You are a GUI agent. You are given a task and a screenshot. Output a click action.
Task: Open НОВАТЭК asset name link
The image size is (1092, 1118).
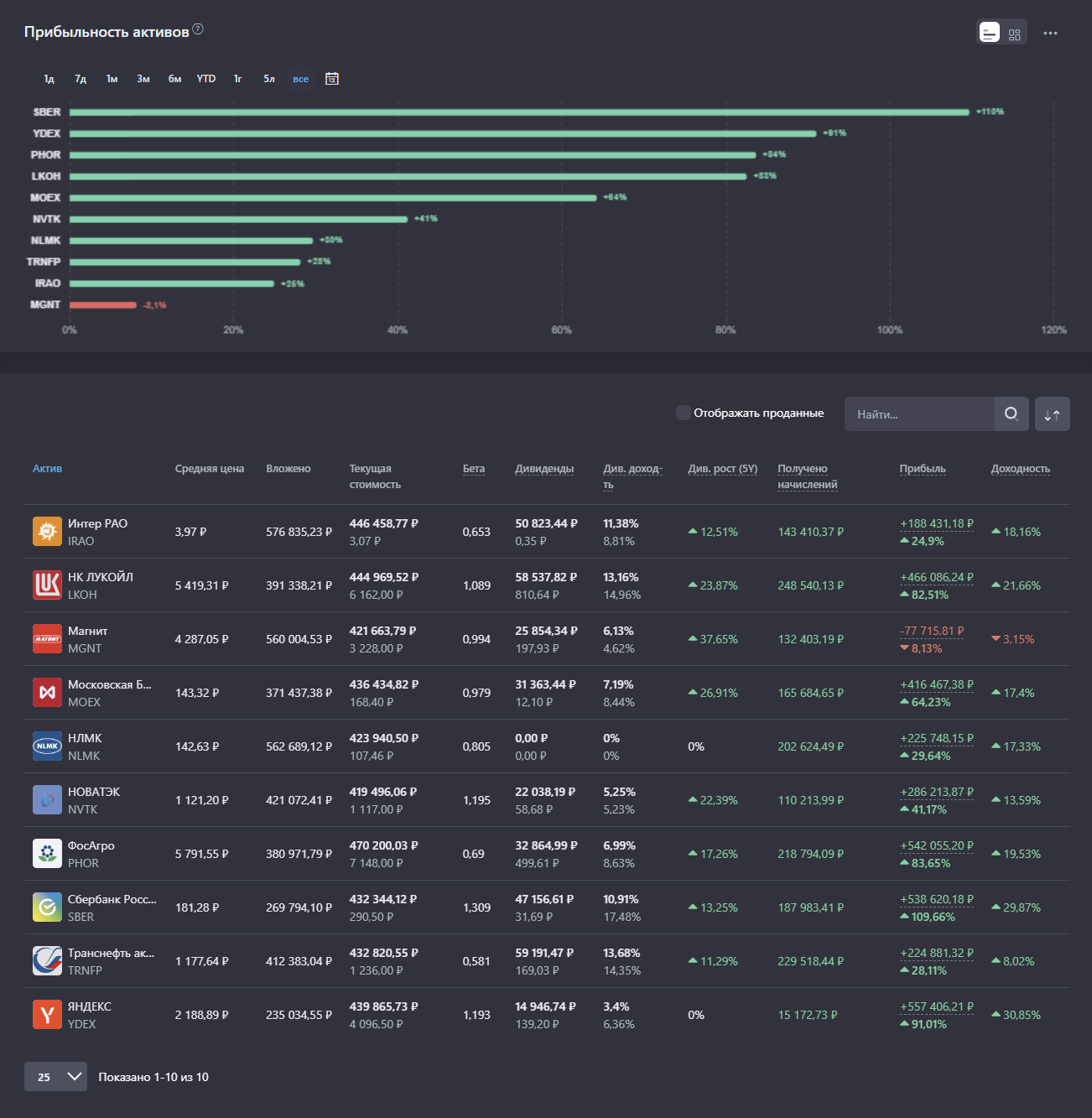tap(94, 792)
